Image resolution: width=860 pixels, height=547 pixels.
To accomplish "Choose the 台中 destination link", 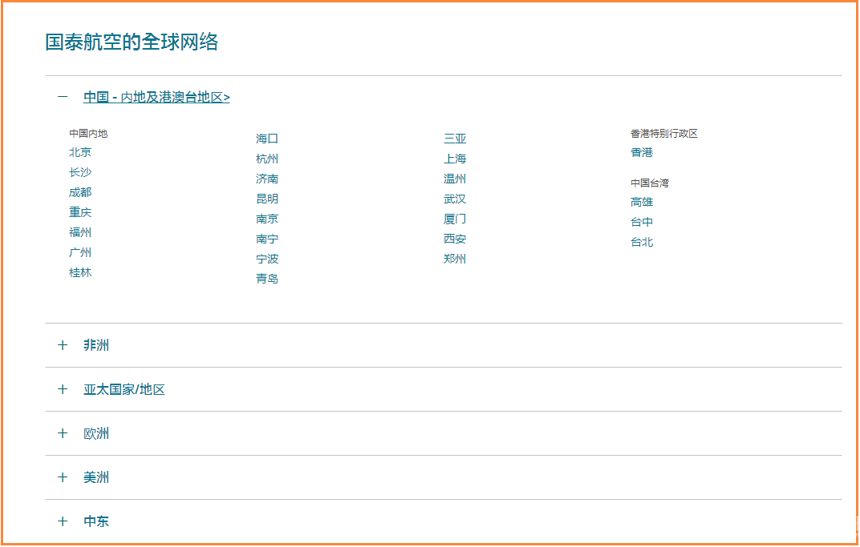I will click(x=642, y=222).
